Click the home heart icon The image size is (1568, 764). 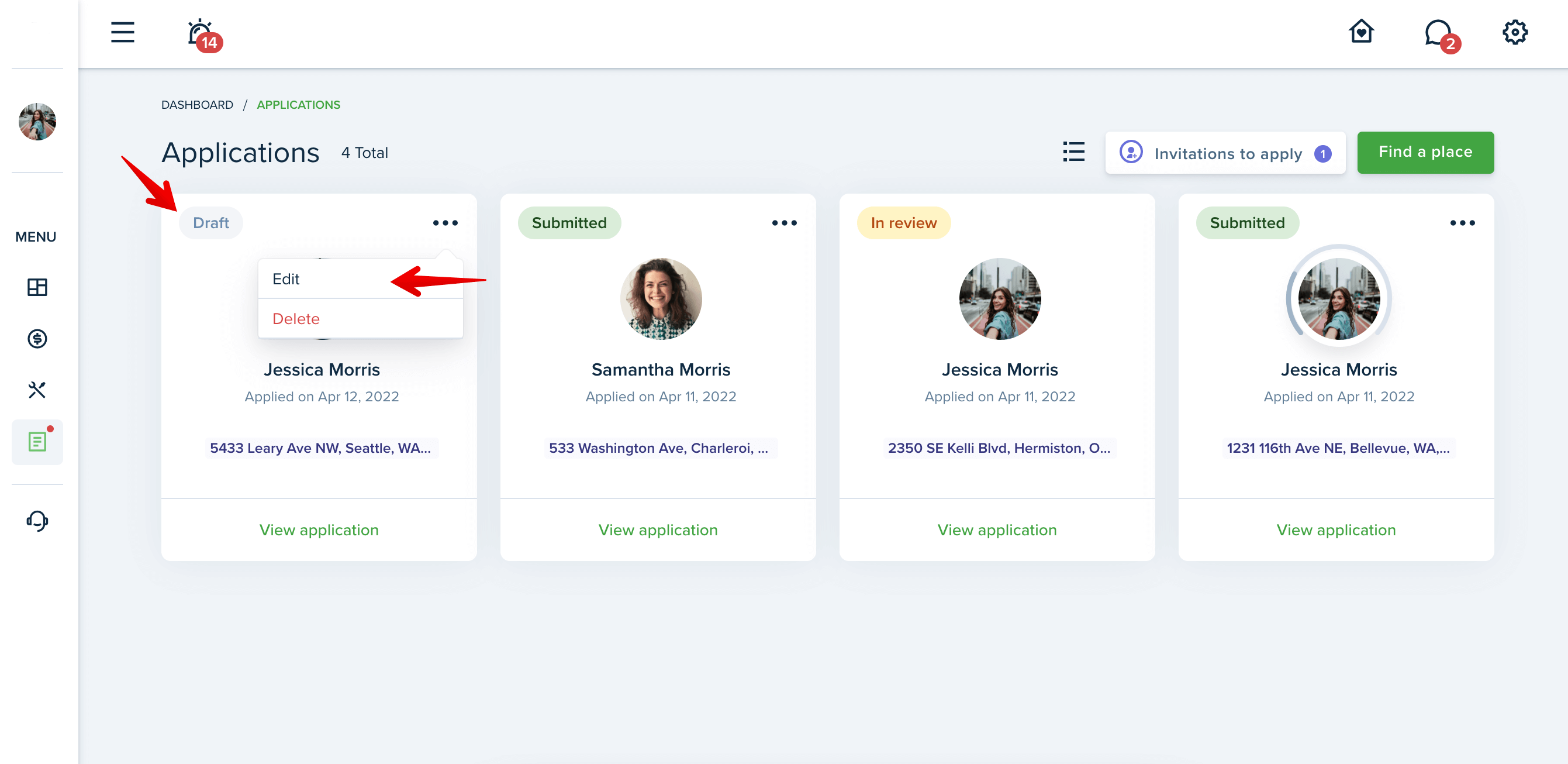point(1361,32)
